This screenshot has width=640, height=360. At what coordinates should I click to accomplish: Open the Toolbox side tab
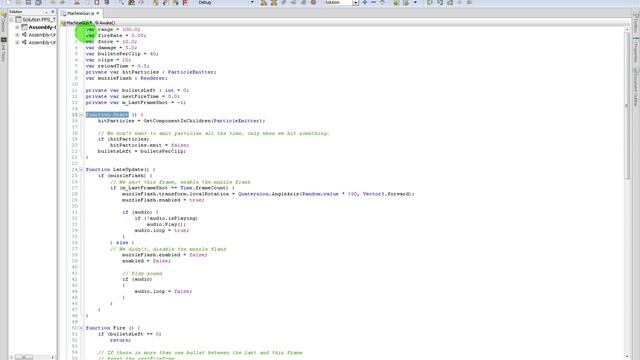pyautogui.click(x=636, y=23)
